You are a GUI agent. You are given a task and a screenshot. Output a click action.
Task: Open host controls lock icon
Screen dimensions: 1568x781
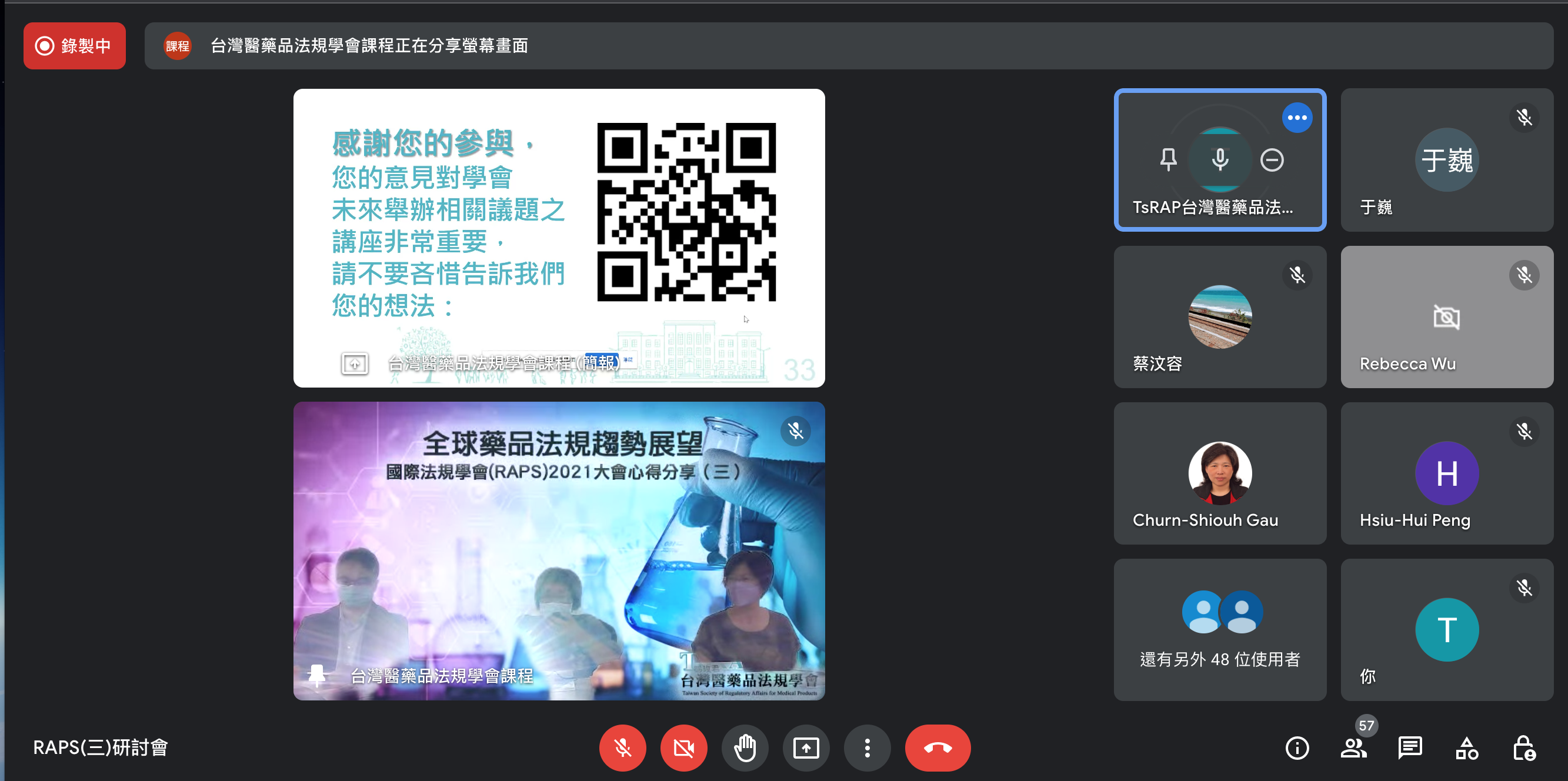click(1523, 747)
